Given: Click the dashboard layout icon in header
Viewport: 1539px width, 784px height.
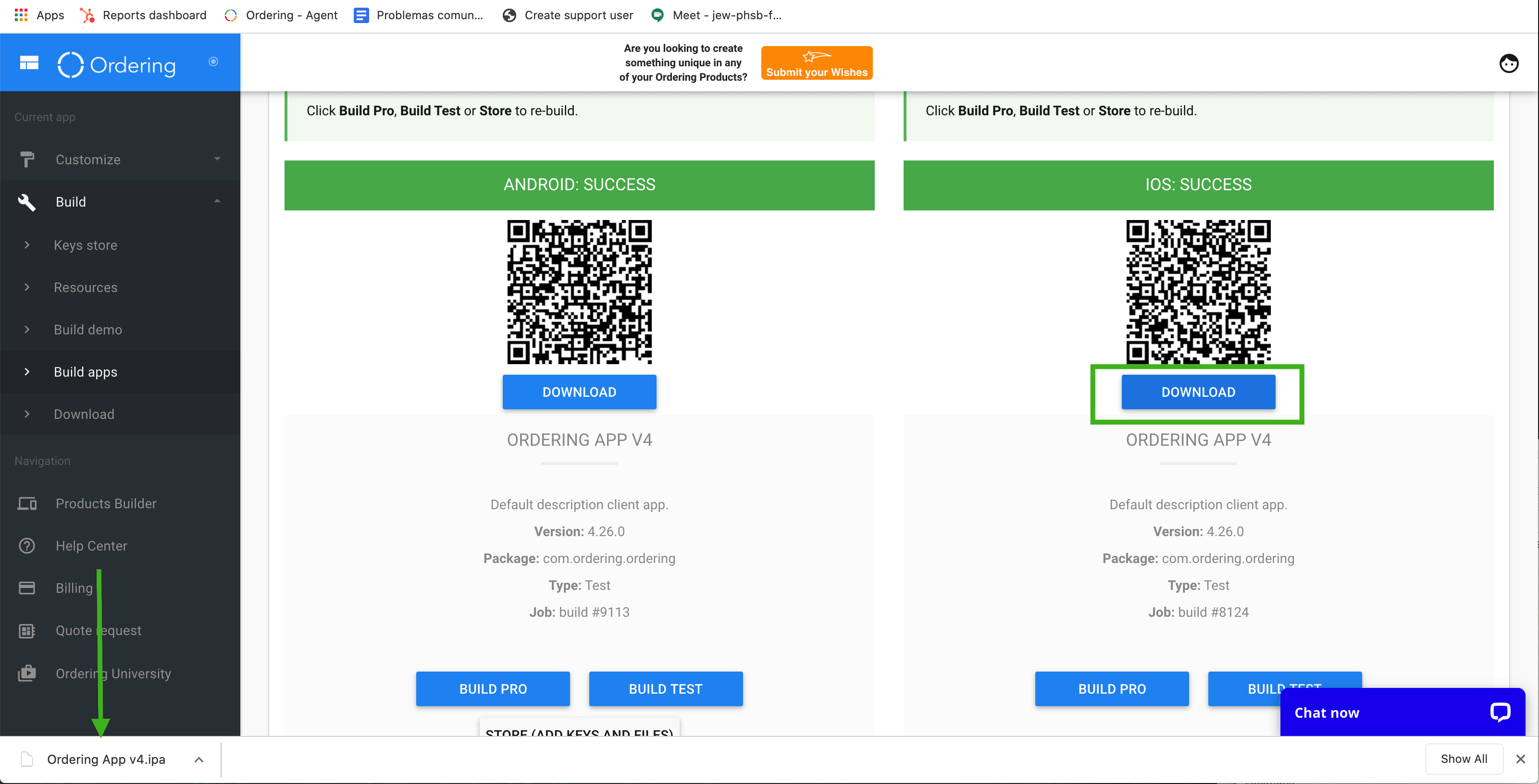Looking at the screenshot, I should 29,63.
